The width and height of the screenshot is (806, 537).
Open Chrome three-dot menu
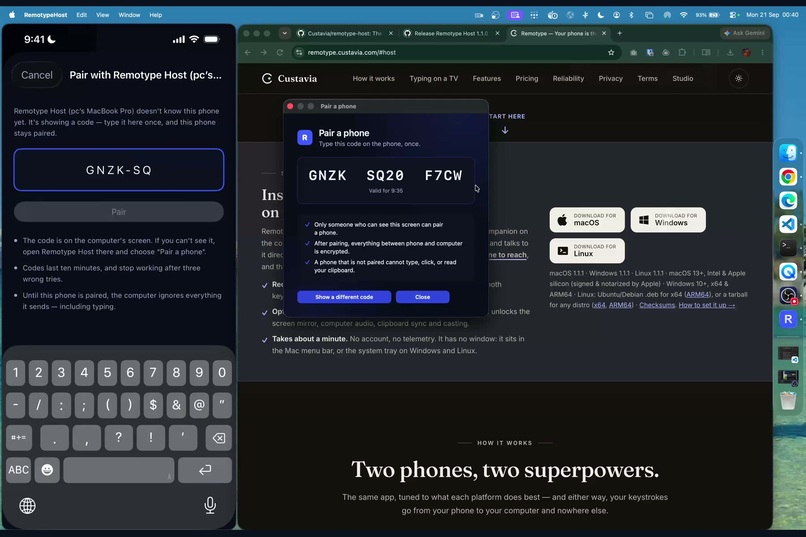click(x=762, y=52)
